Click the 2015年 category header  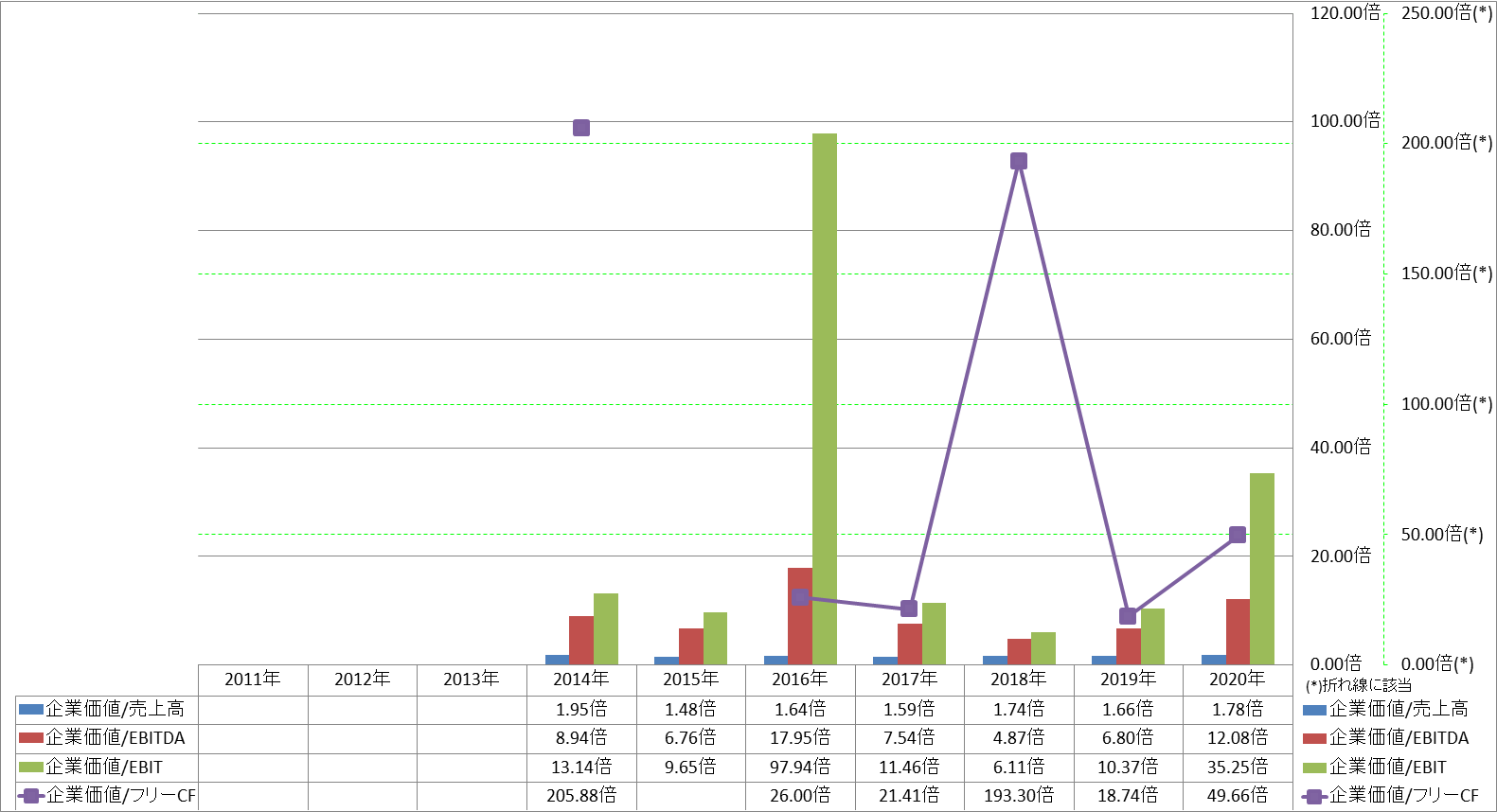tap(691, 679)
